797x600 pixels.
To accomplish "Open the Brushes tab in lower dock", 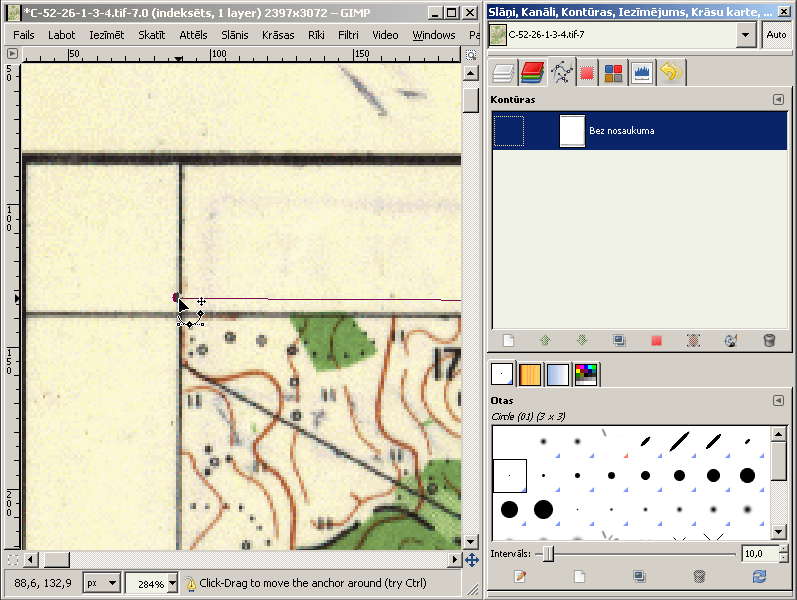I will tap(502, 374).
